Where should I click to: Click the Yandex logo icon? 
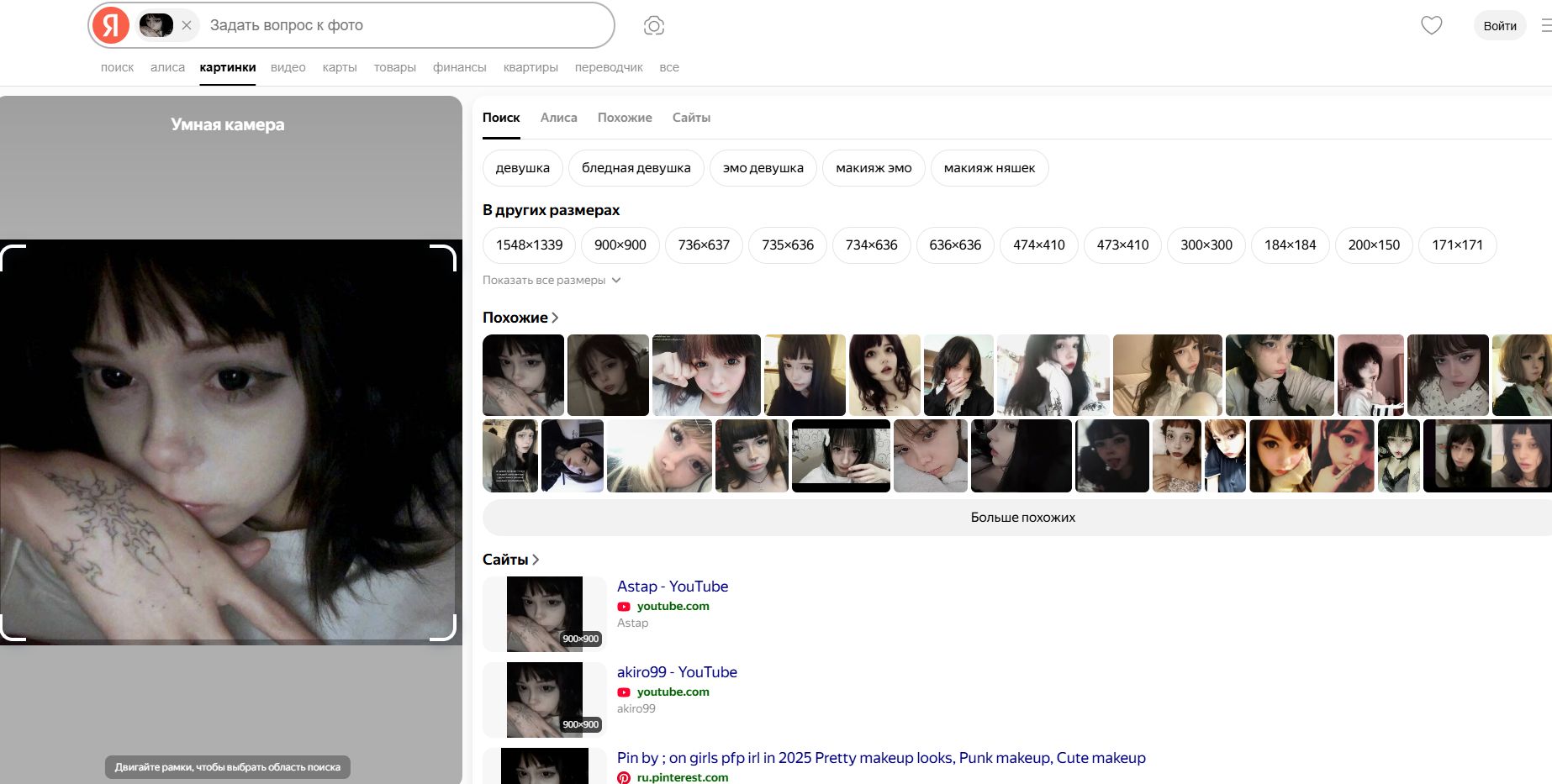click(x=111, y=25)
